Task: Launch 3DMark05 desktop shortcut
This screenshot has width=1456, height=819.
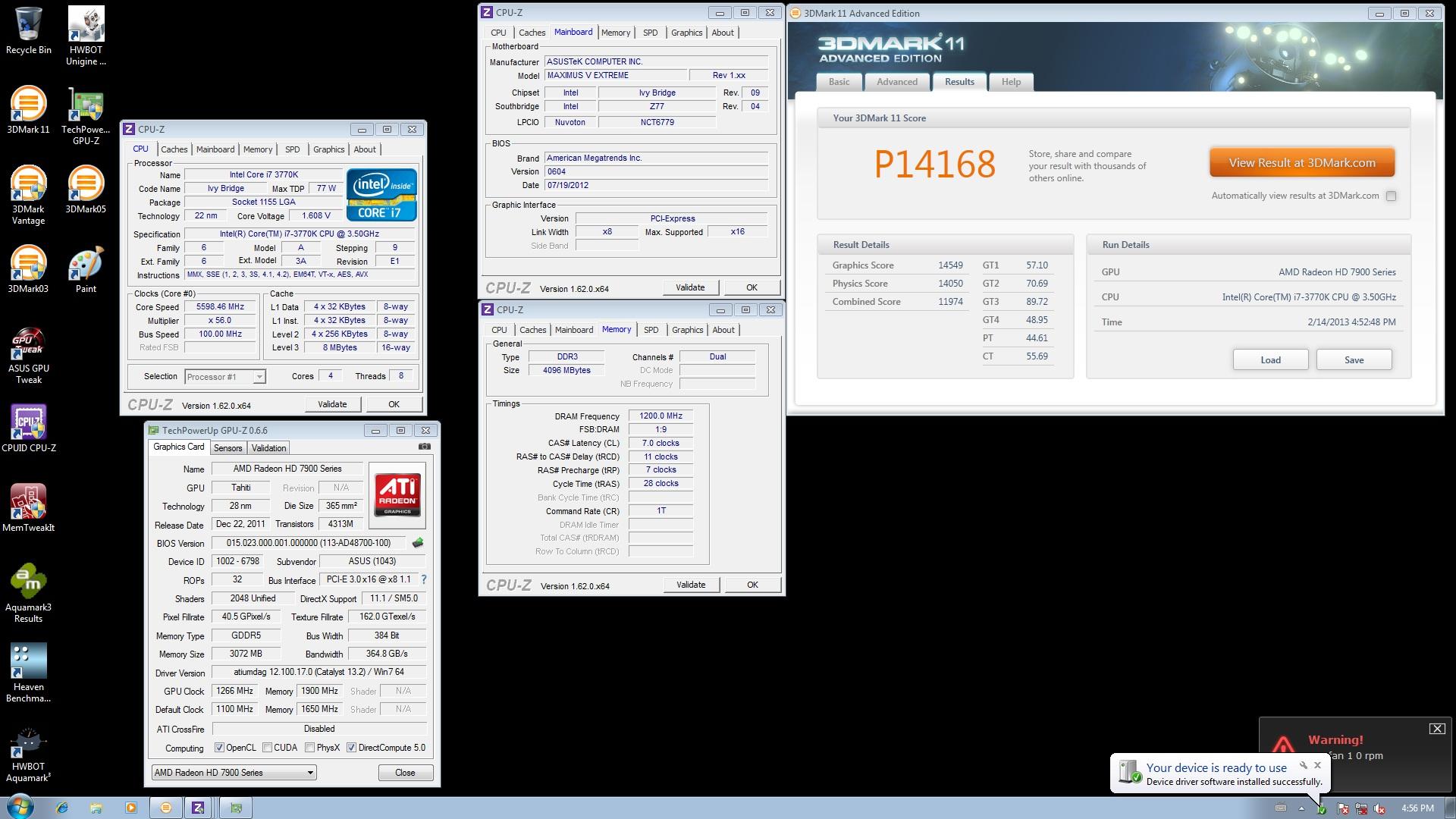Action: click(86, 190)
